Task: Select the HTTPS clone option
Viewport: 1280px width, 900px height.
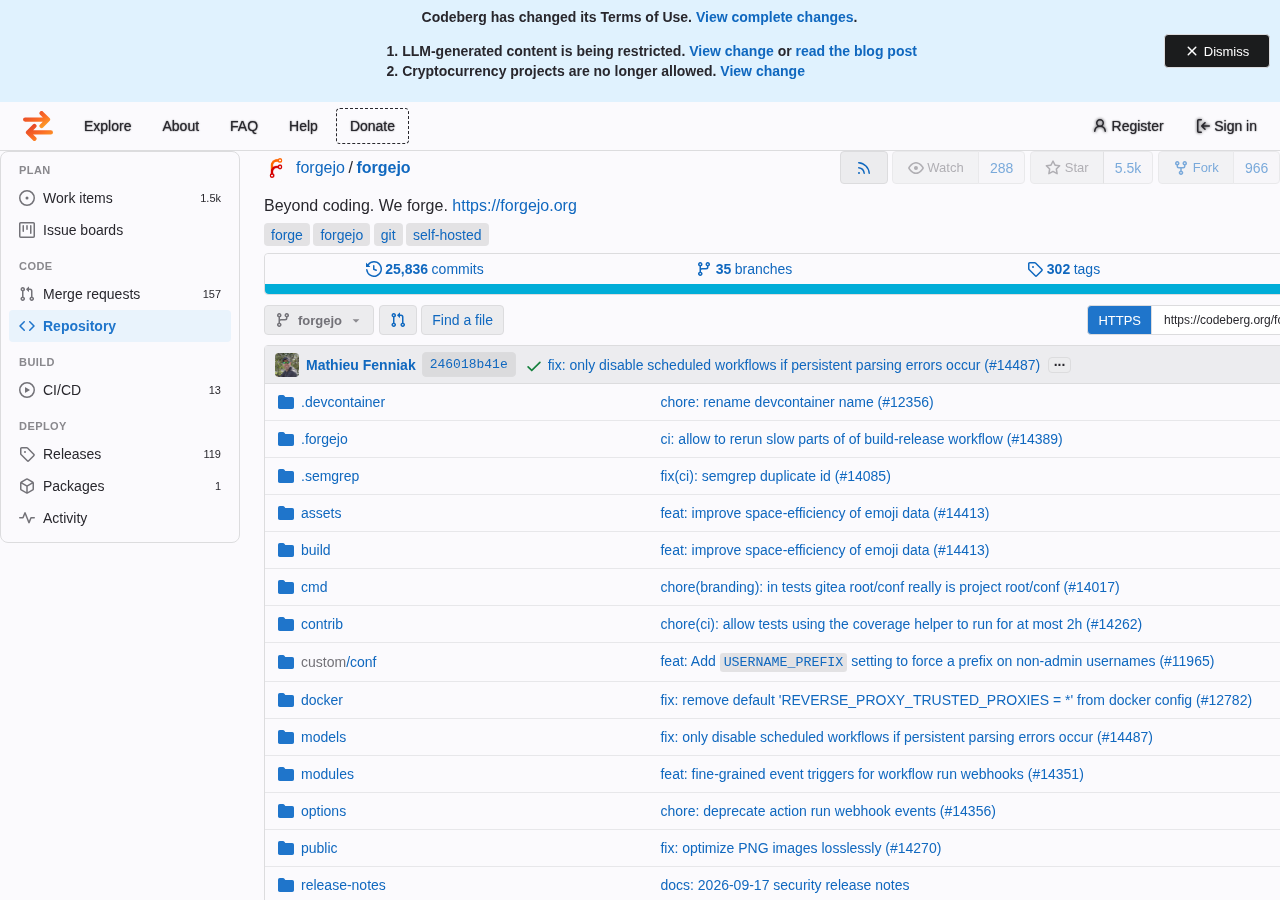Action: tap(1119, 320)
